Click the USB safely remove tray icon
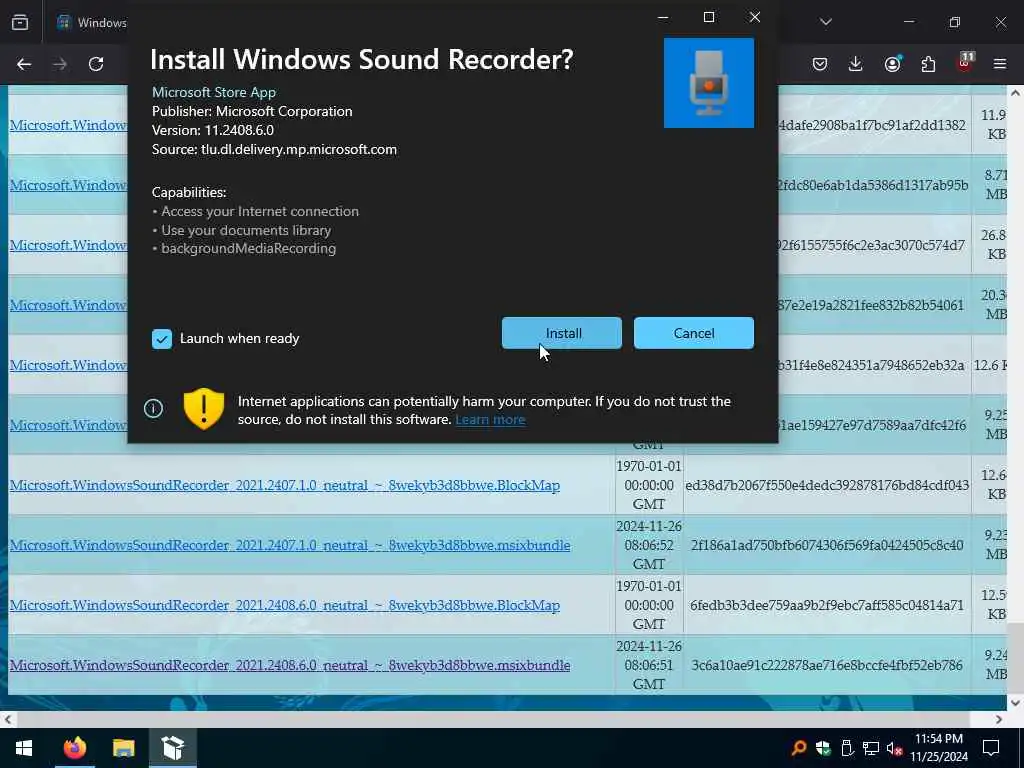This screenshot has width=1024, height=768. (847, 748)
